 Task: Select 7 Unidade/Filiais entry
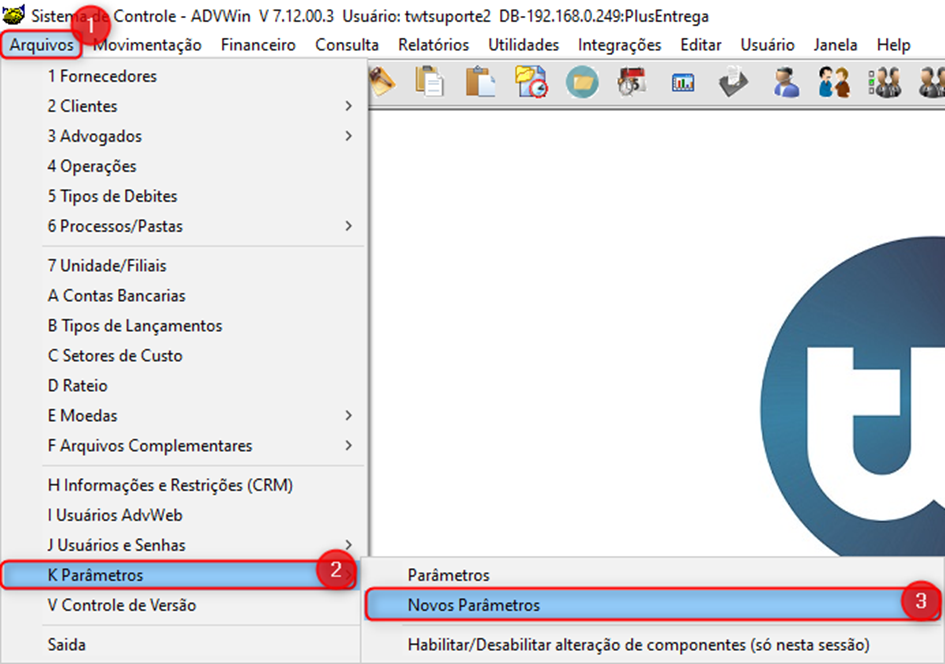tap(184, 265)
